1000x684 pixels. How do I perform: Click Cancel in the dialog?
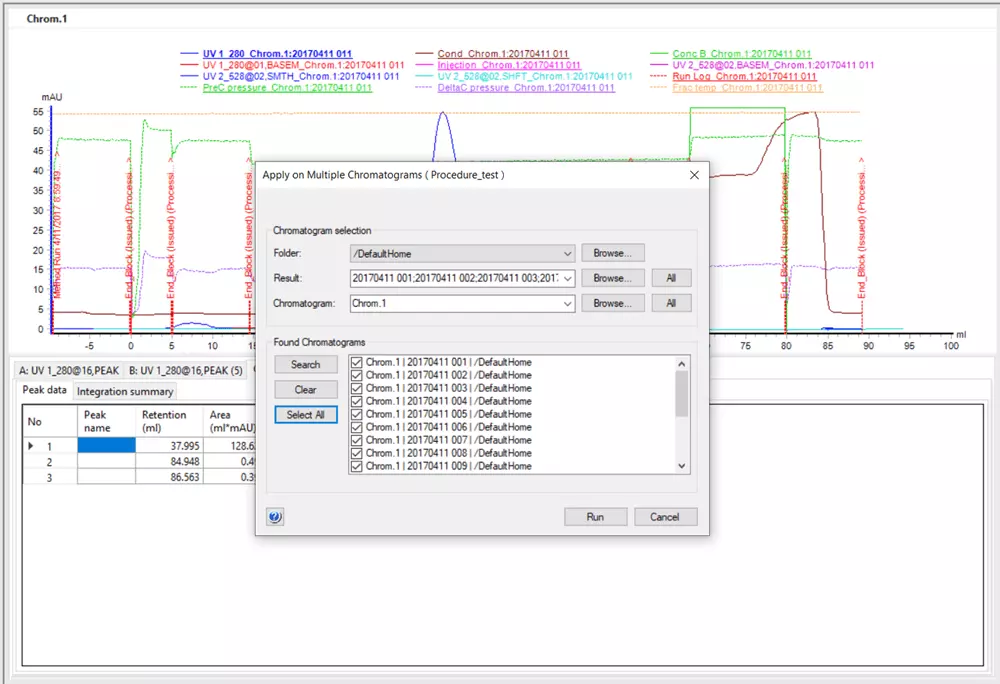(x=664, y=517)
